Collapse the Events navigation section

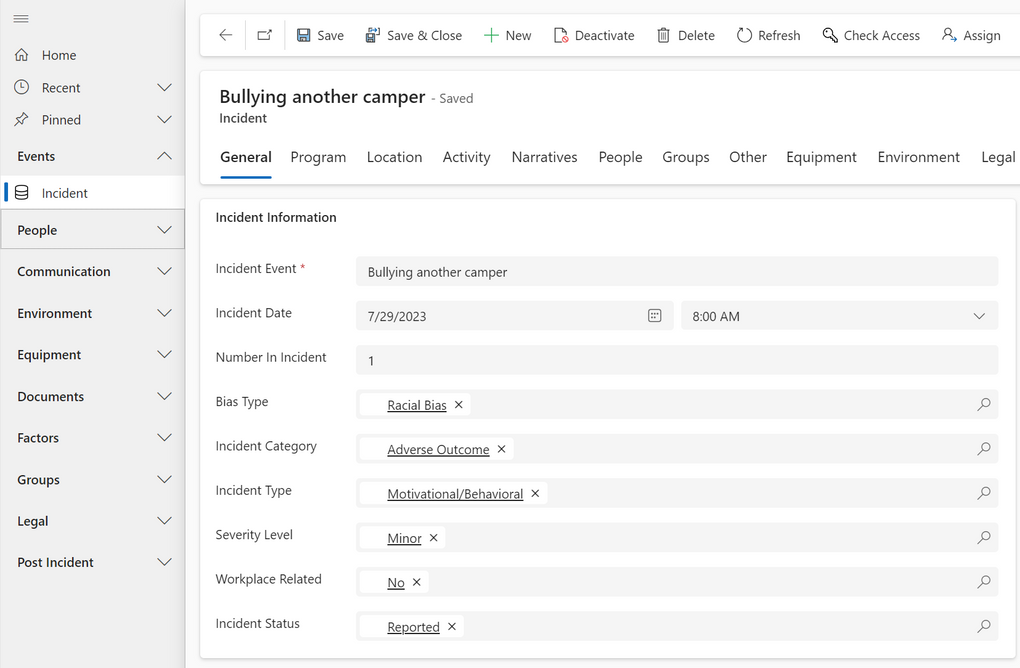point(164,156)
